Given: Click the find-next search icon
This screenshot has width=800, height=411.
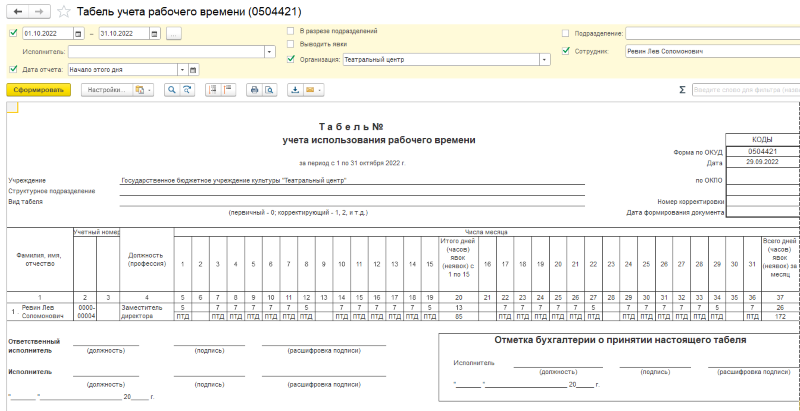Looking at the screenshot, I should point(188,90).
